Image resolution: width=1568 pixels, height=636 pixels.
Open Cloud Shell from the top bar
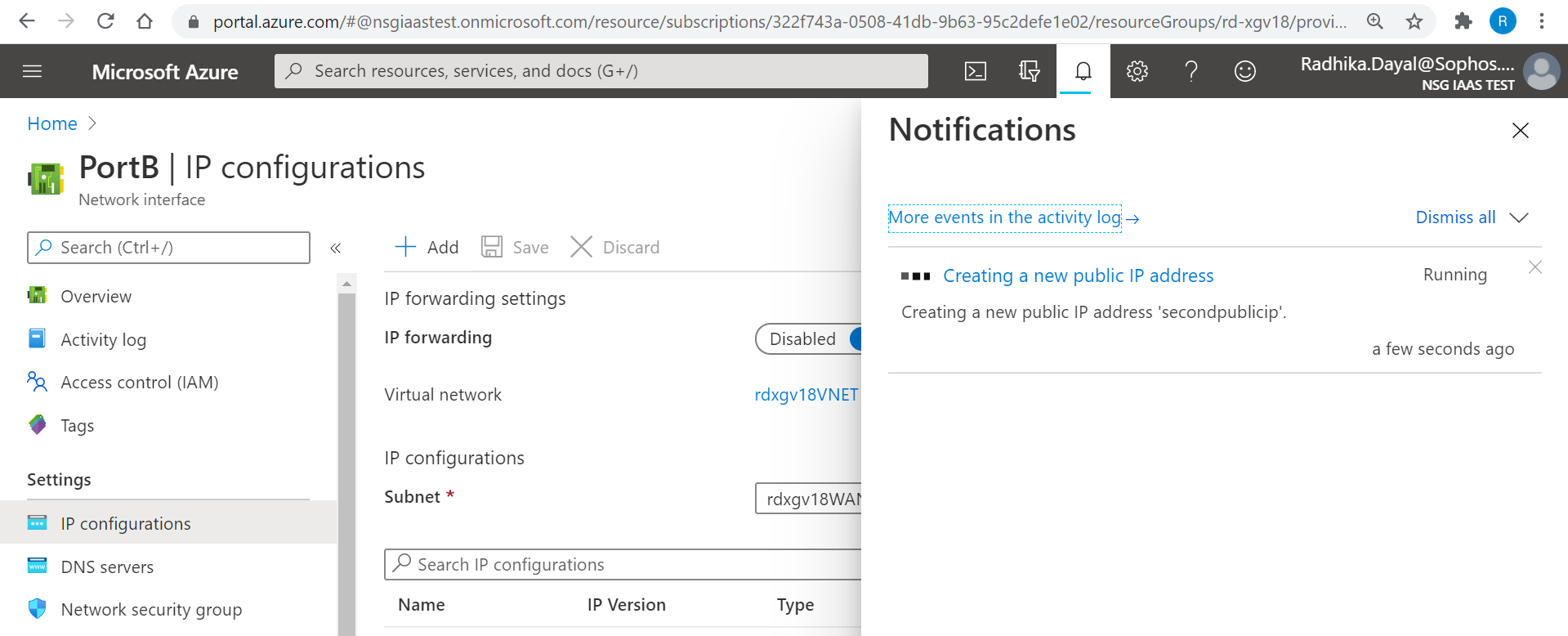point(976,71)
